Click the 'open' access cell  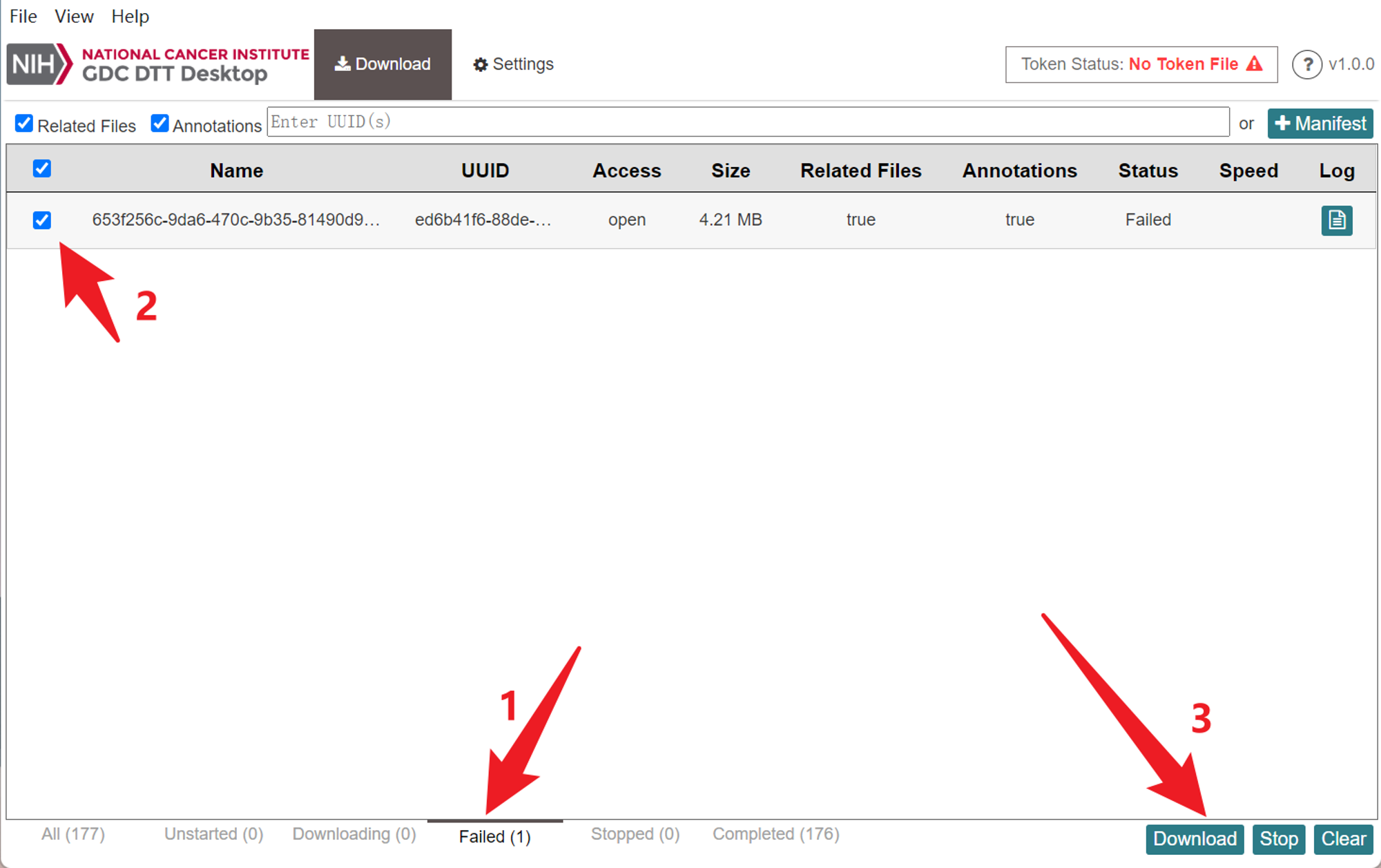627,220
